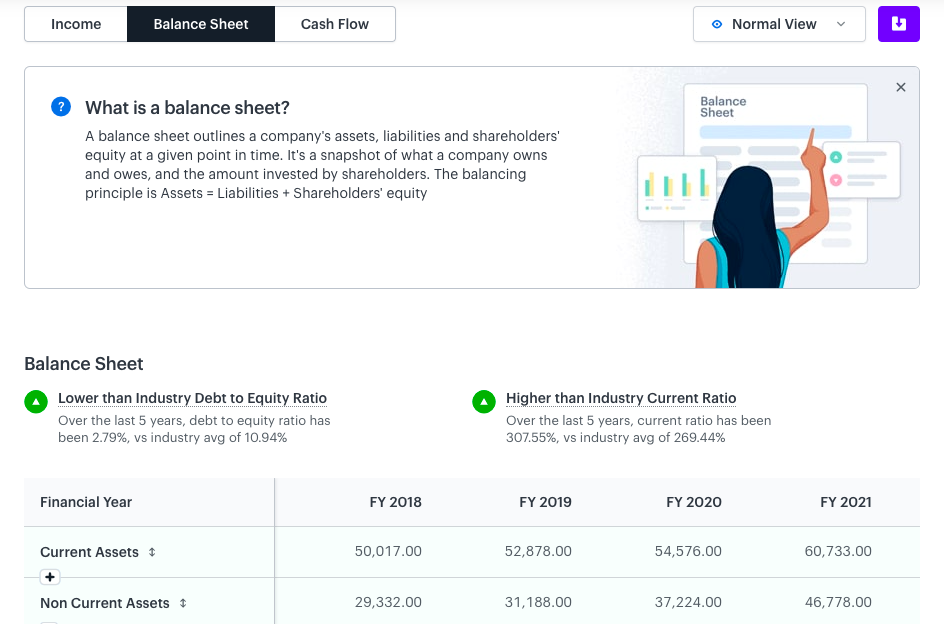The image size is (944, 624).
Task: Open the Normal View dropdown
Action: coord(779,24)
